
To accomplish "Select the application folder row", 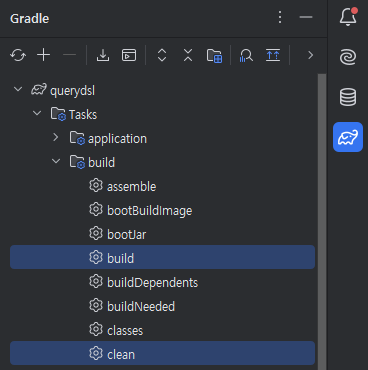I will tap(162, 138).
